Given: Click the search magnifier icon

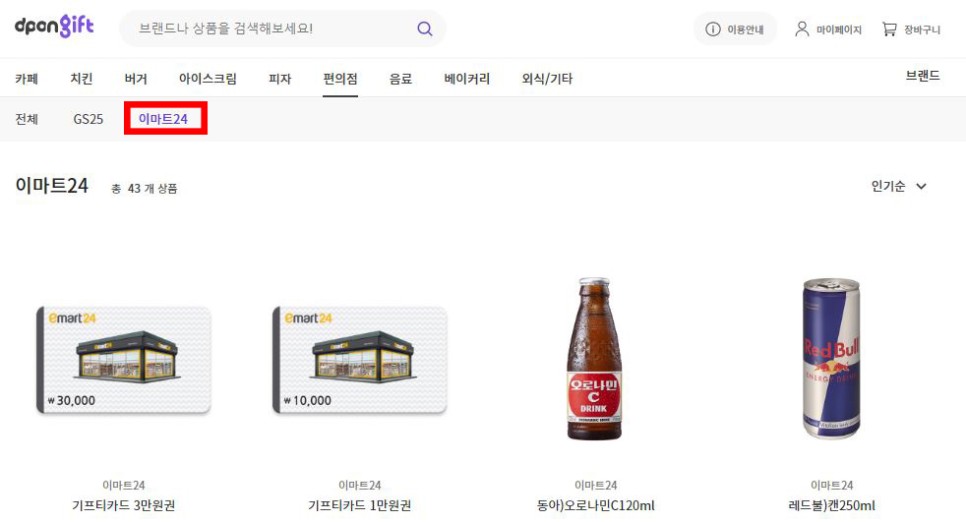Looking at the screenshot, I should pos(424,28).
